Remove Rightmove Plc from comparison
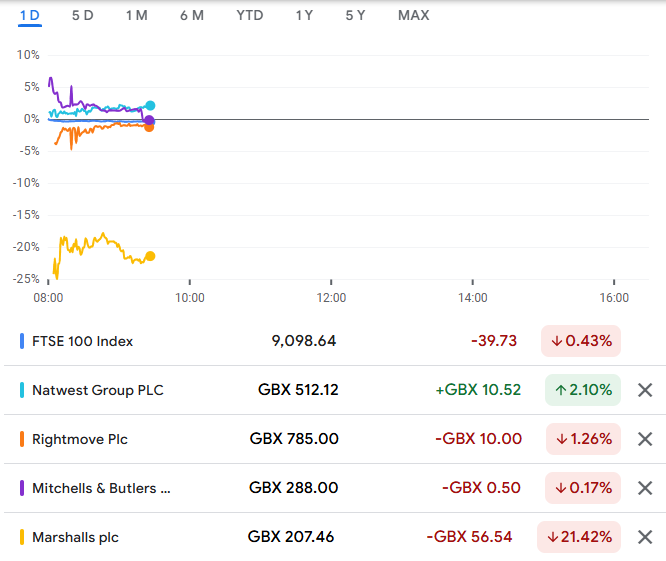 point(645,439)
